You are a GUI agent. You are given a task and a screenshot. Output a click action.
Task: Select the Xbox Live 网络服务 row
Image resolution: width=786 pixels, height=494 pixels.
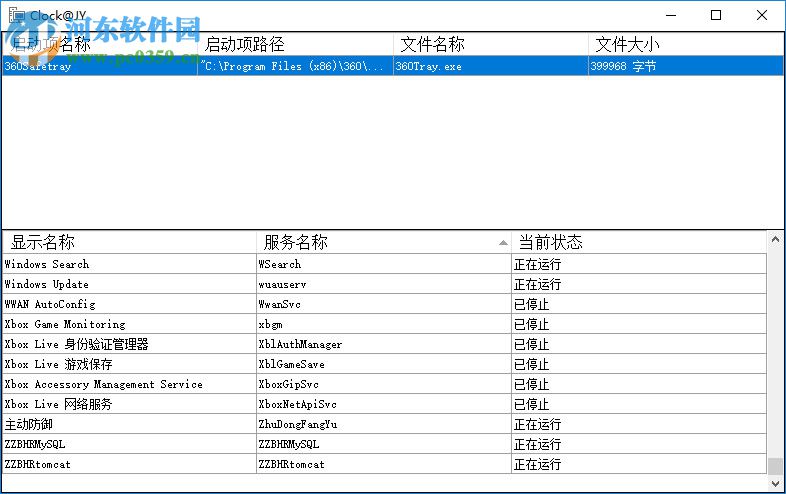[x=384, y=404]
